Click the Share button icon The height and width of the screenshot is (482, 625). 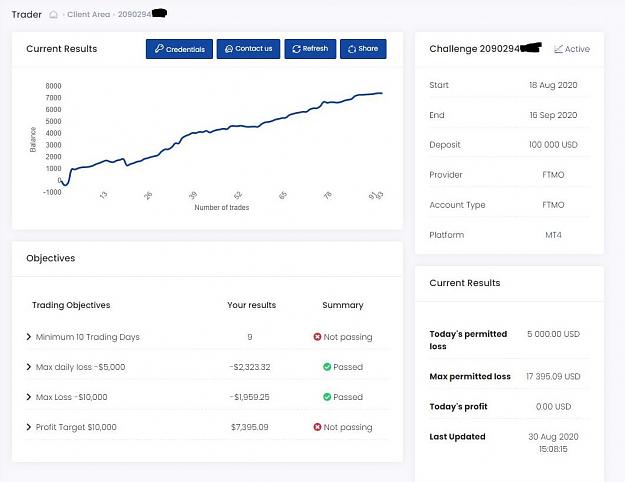pyautogui.click(x=352, y=49)
